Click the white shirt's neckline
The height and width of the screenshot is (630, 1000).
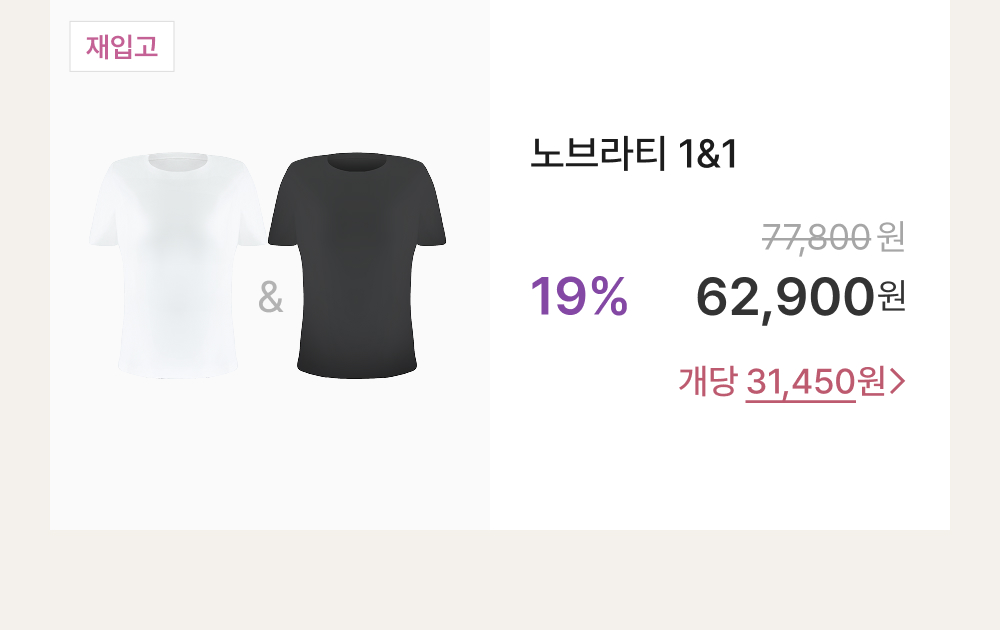178,161
